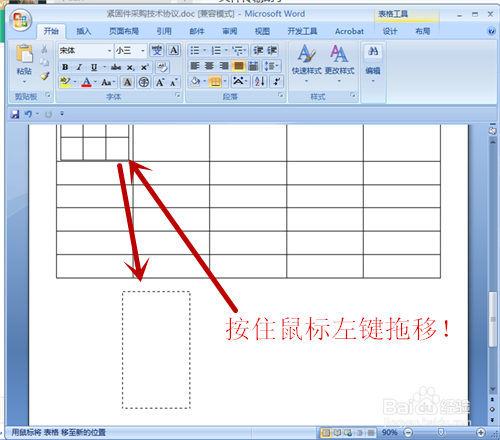The height and width of the screenshot is (440, 500).
Task: Open font size dropdown 小三
Action: [143, 51]
